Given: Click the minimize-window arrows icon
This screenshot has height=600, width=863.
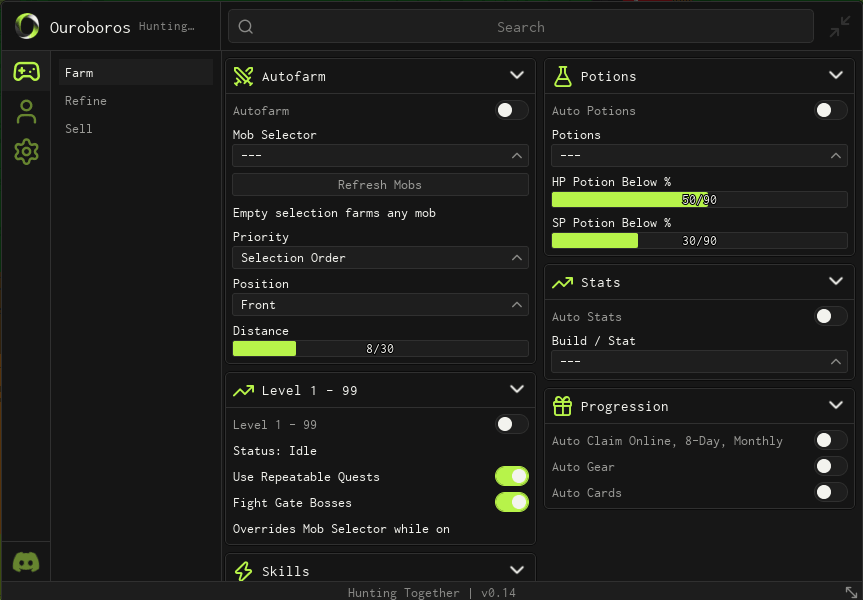Looking at the screenshot, I should pos(840,26).
